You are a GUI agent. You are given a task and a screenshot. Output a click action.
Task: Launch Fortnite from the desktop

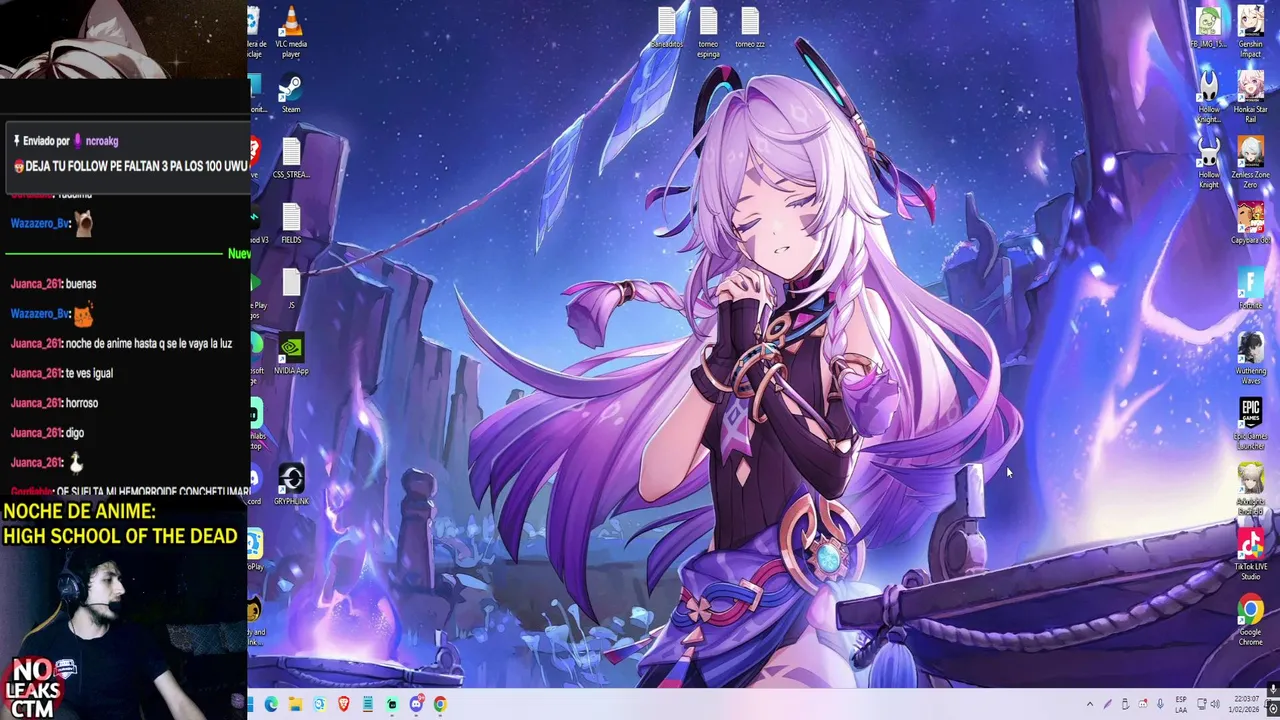coord(1251,289)
